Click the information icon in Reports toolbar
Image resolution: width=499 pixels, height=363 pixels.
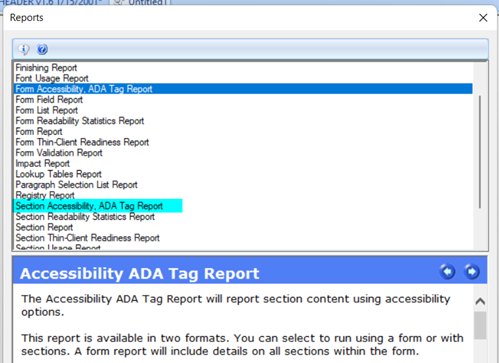tap(24, 49)
